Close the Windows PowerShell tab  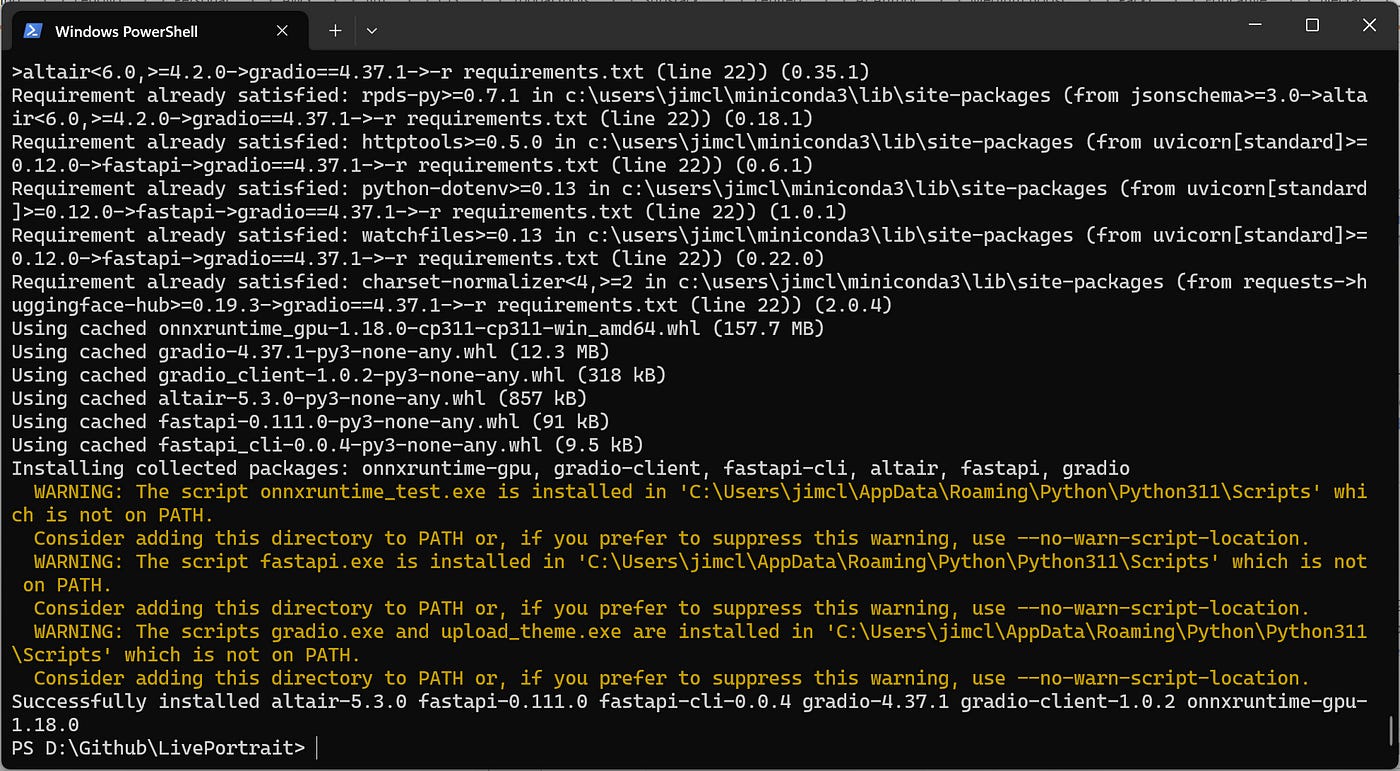click(282, 31)
